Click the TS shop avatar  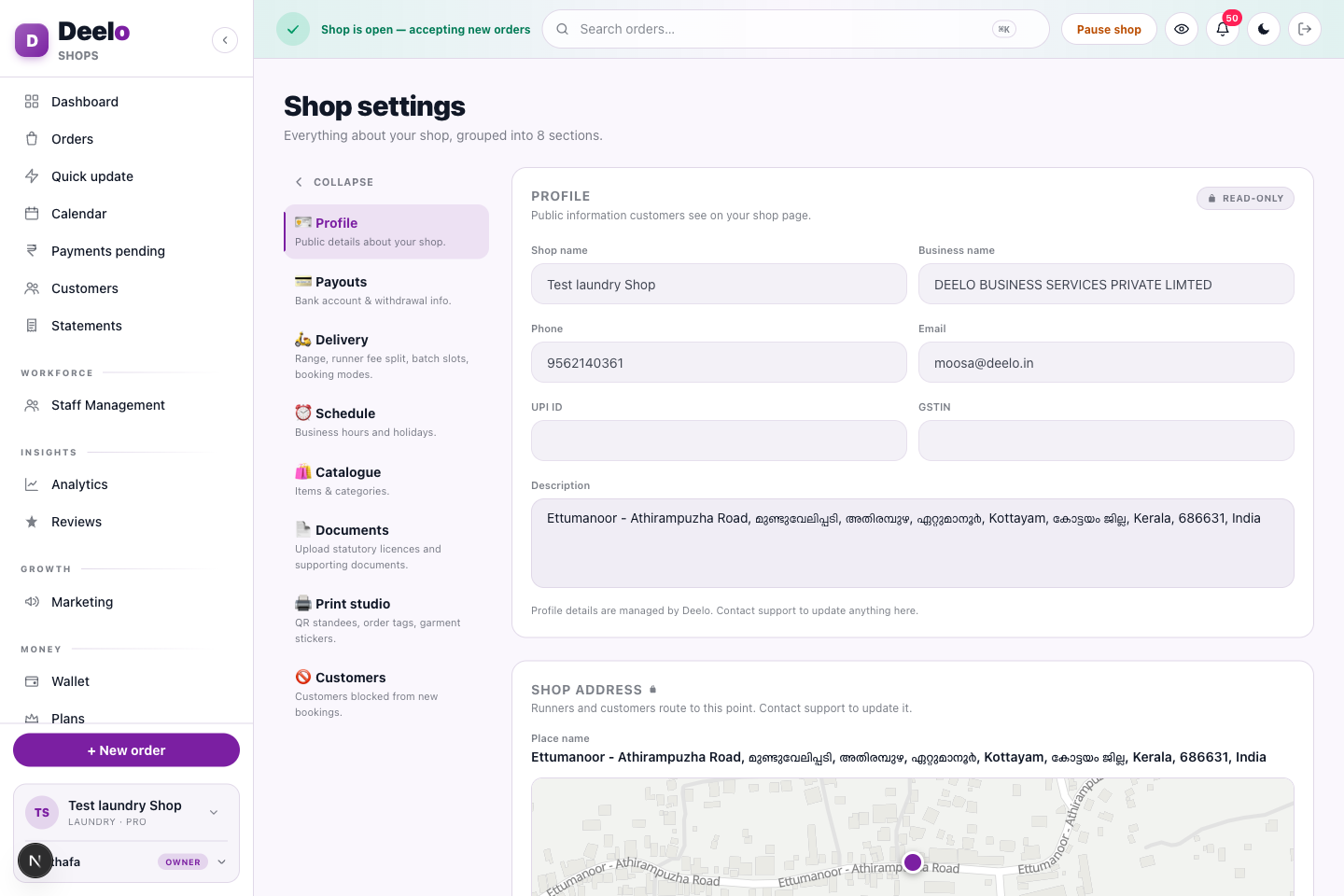[x=42, y=813]
